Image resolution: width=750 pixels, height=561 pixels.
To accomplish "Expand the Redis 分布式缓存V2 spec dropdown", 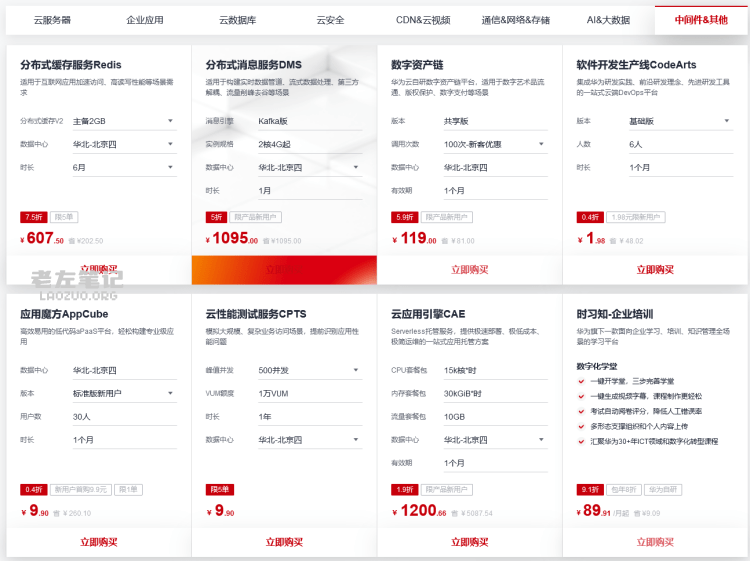I will point(171,121).
